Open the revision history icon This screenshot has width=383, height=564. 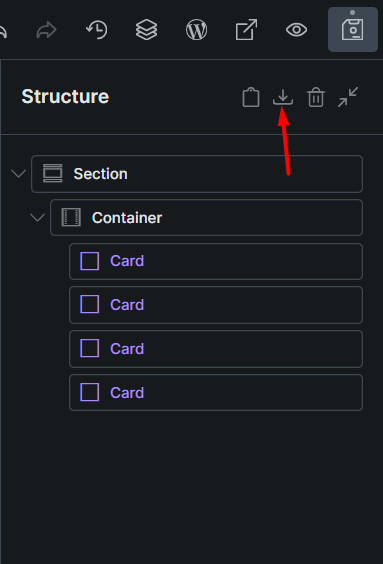97,29
